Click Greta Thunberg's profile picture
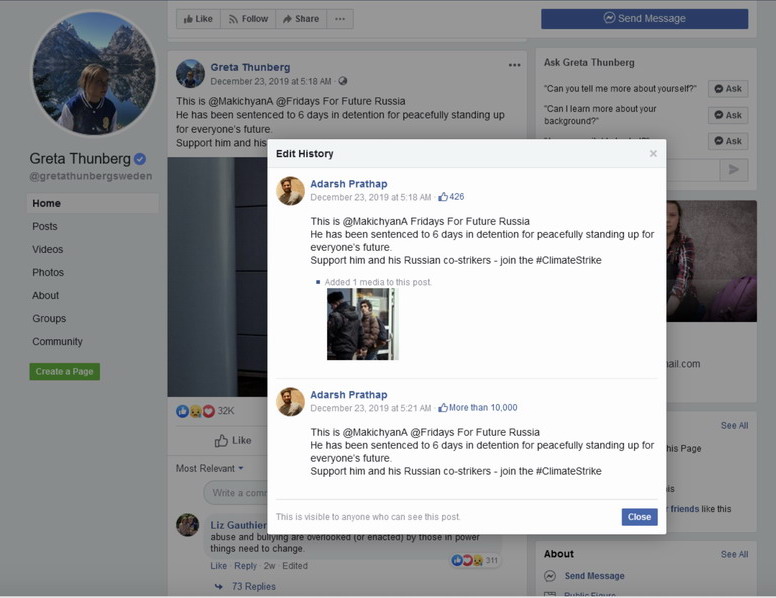This screenshot has height=598, width=776. pyautogui.click(x=94, y=76)
